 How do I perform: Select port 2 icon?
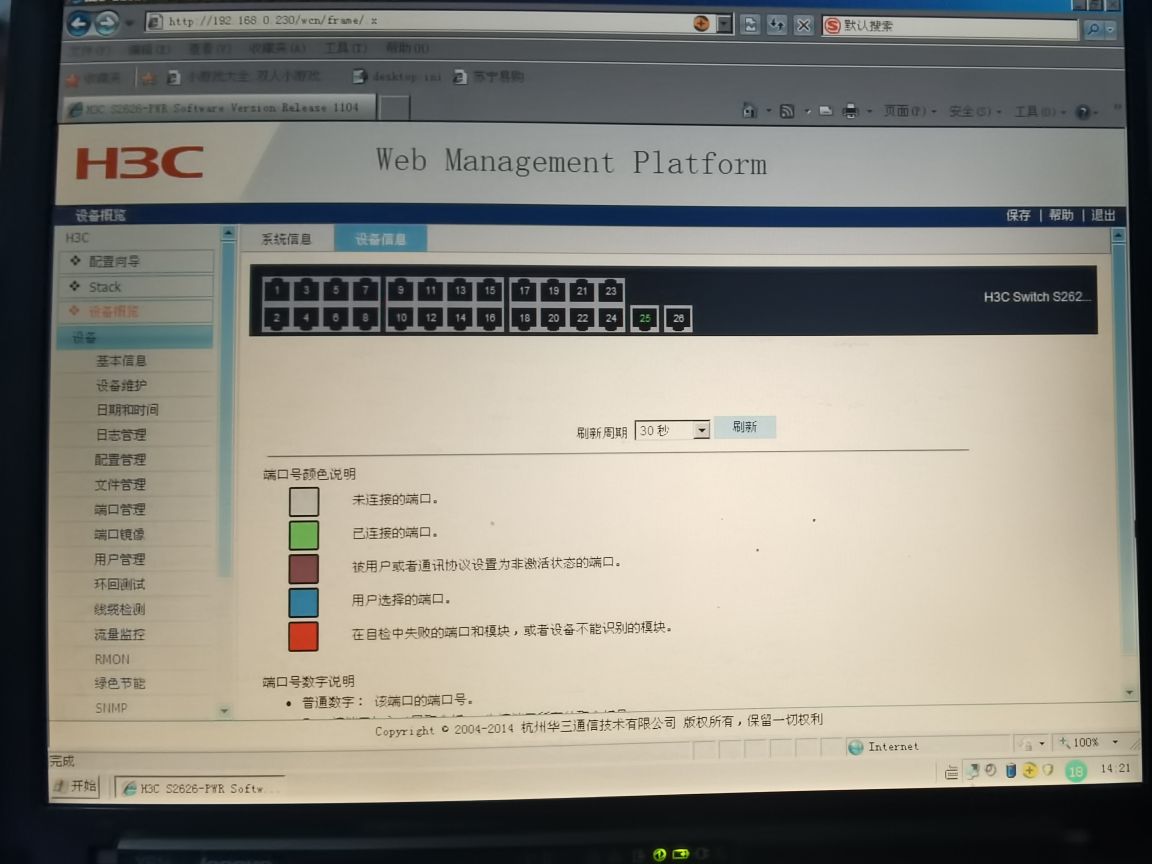click(x=277, y=317)
